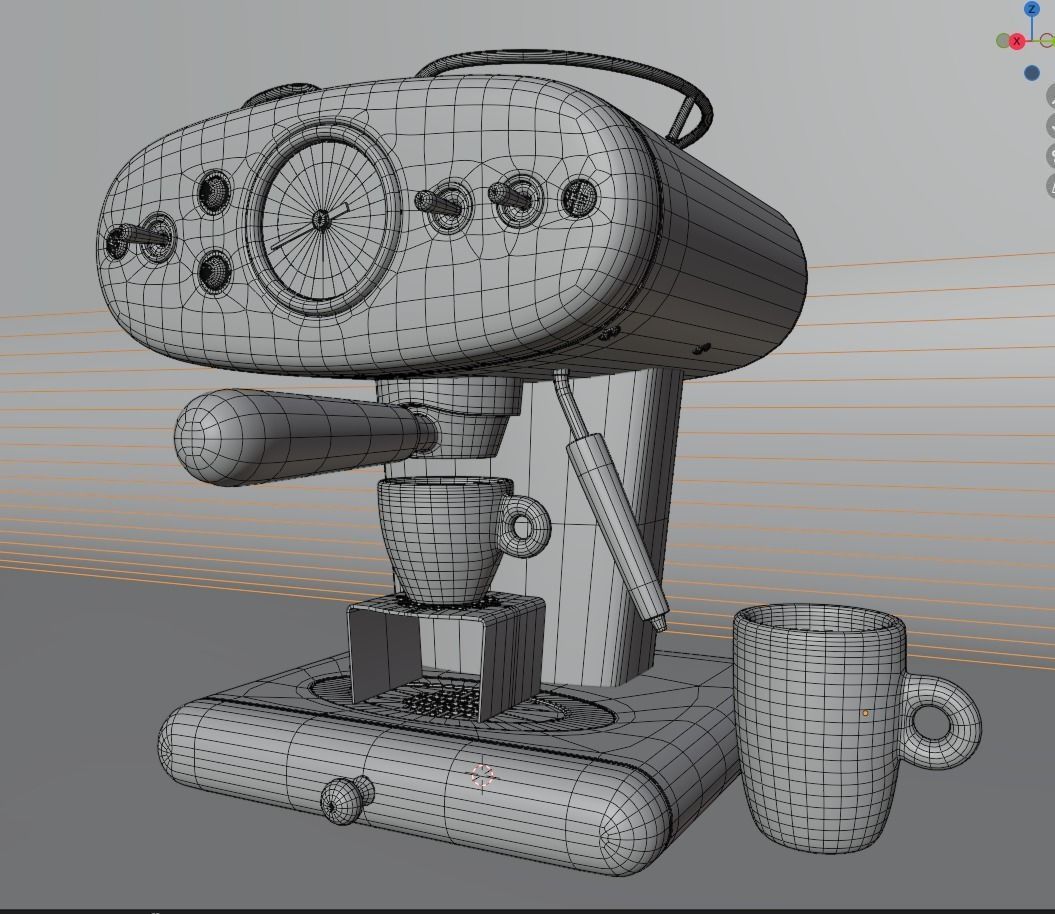This screenshot has height=914, width=1055.
Task: Click the grey-green negative Y gizmo dot
Action: click(1003, 41)
